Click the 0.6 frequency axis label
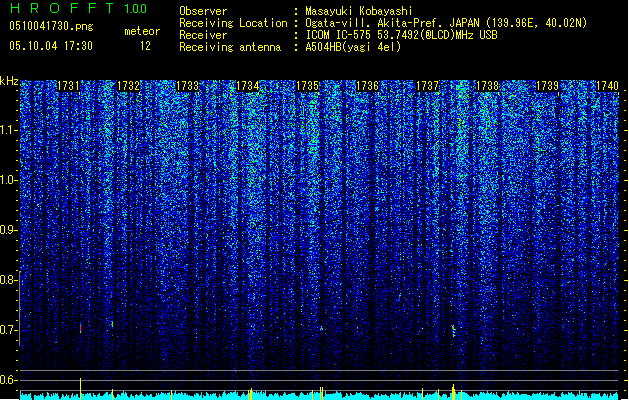Viewport: 629px width, 400px height. point(7,380)
